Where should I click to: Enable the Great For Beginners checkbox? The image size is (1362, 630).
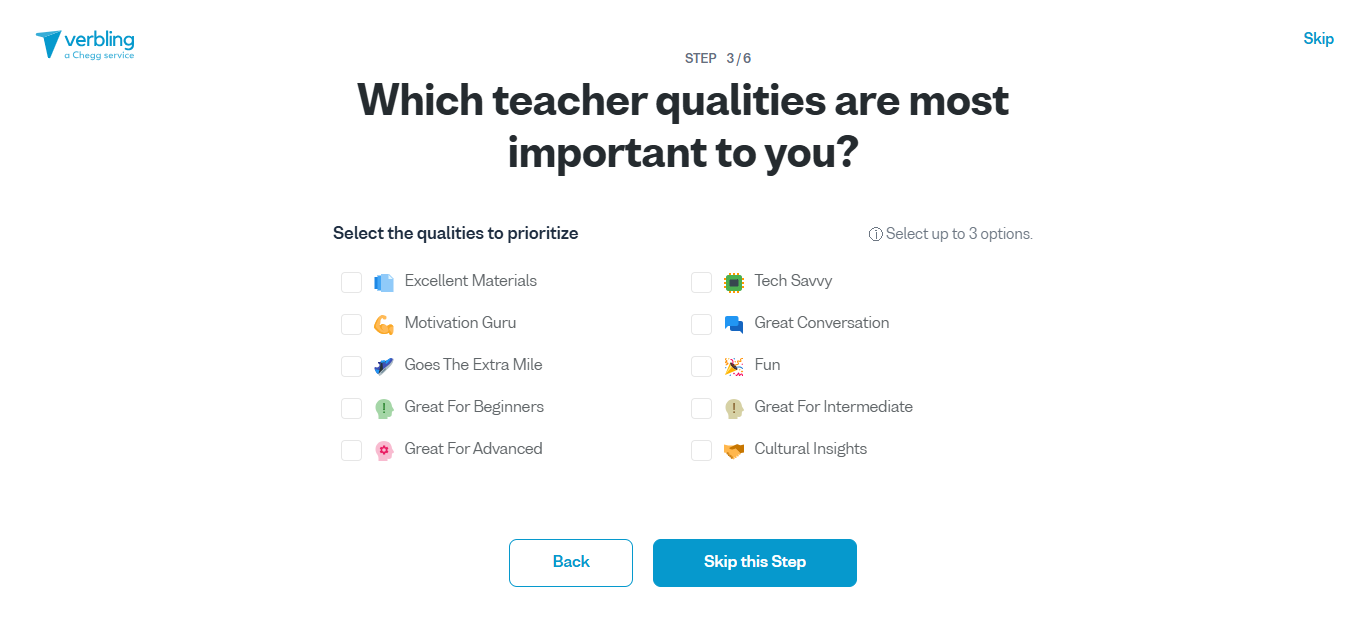pyautogui.click(x=351, y=408)
